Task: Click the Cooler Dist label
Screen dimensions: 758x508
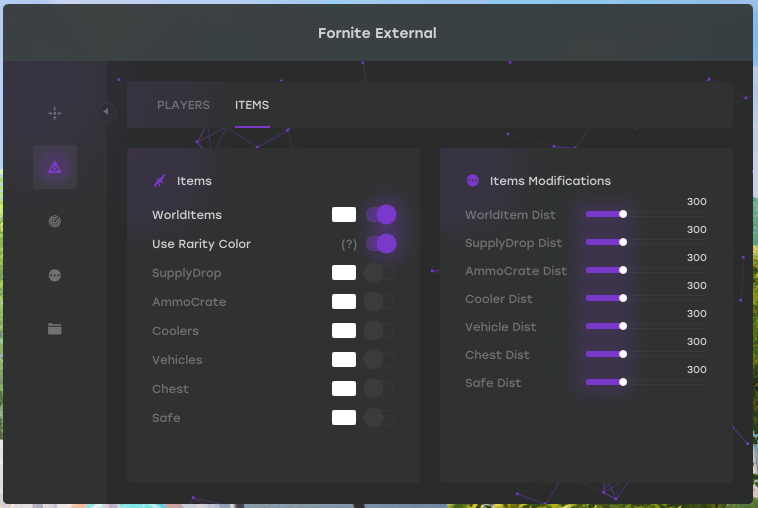Action: 499,299
